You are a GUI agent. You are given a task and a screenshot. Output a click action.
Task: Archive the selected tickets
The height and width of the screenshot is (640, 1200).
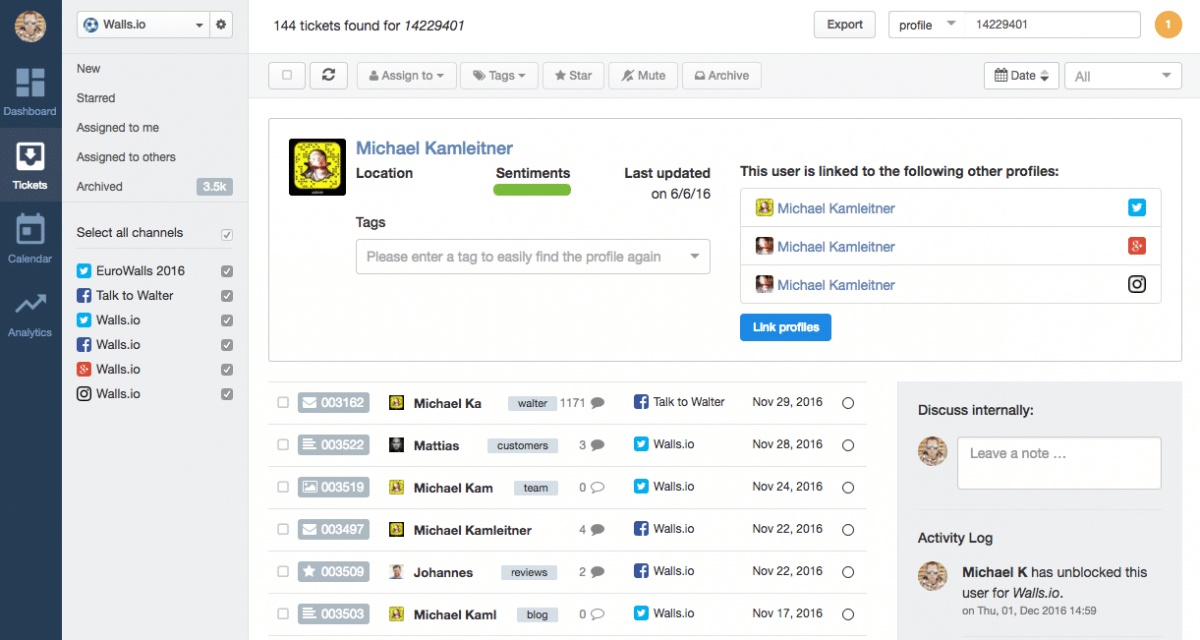(721, 76)
